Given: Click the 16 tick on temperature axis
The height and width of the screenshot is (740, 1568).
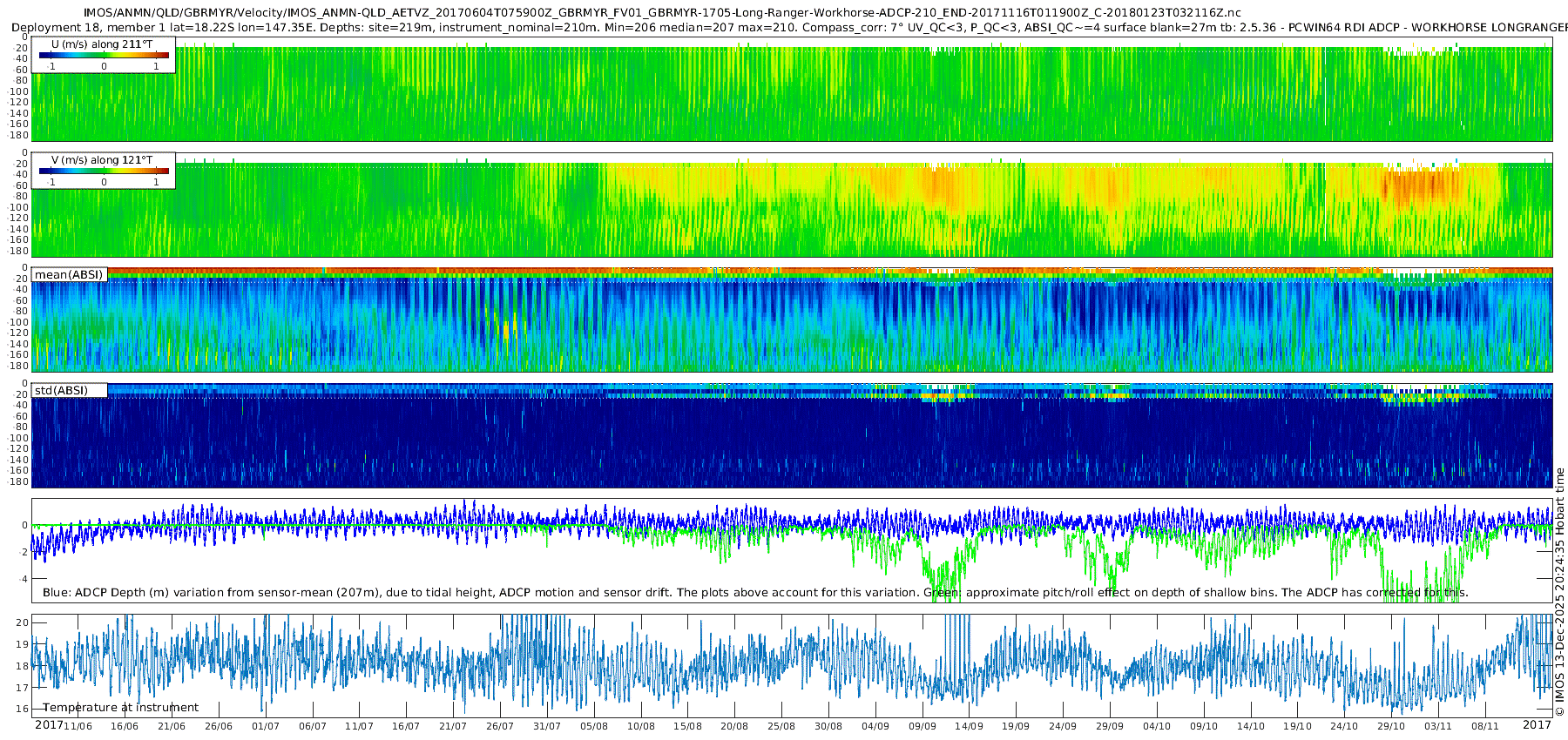Looking at the screenshot, I should (23, 709).
